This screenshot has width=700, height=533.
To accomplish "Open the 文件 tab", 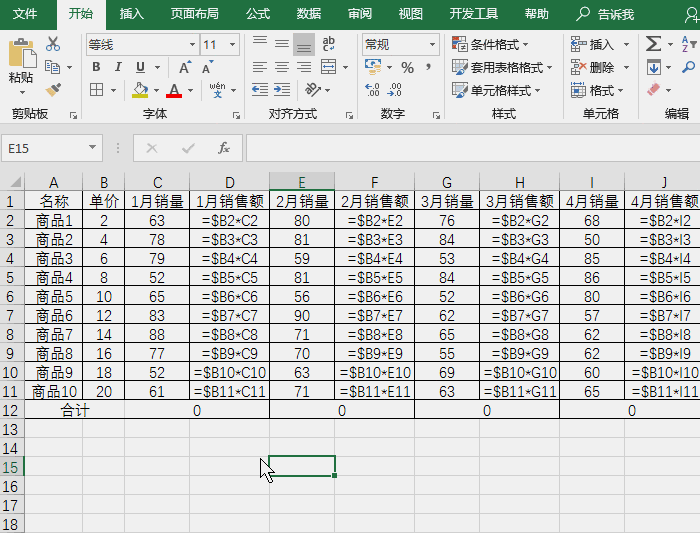I will click(x=25, y=14).
